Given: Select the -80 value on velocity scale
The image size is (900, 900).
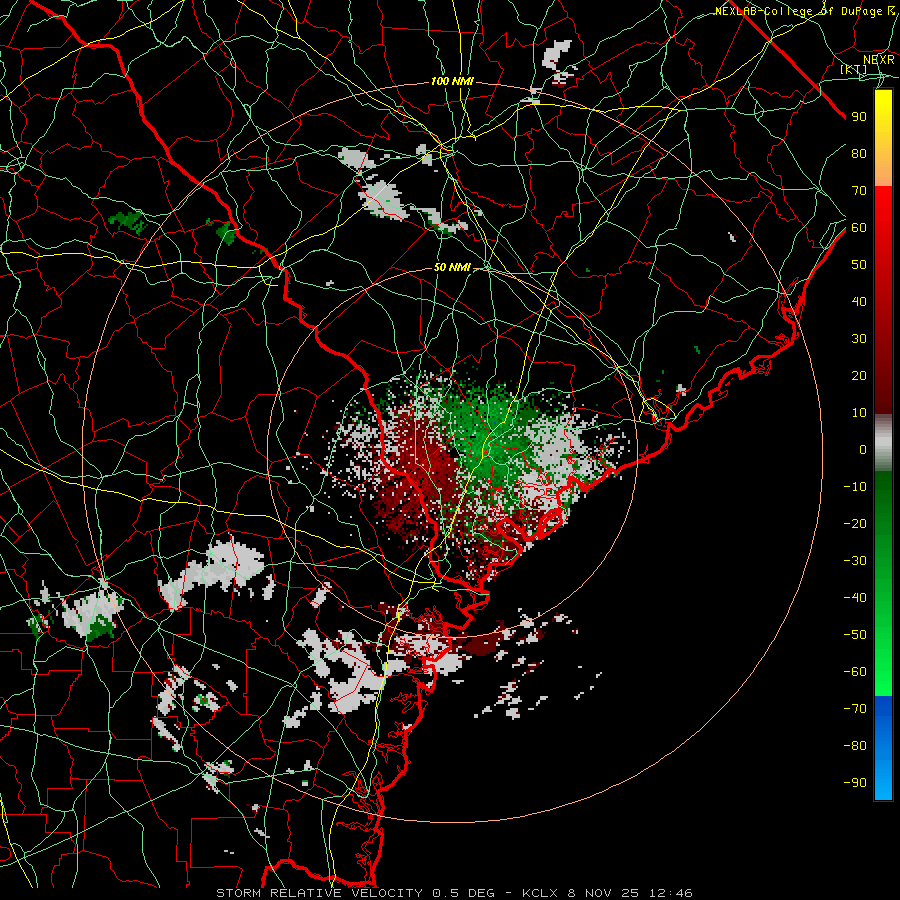Looking at the screenshot, I should click(855, 746).
